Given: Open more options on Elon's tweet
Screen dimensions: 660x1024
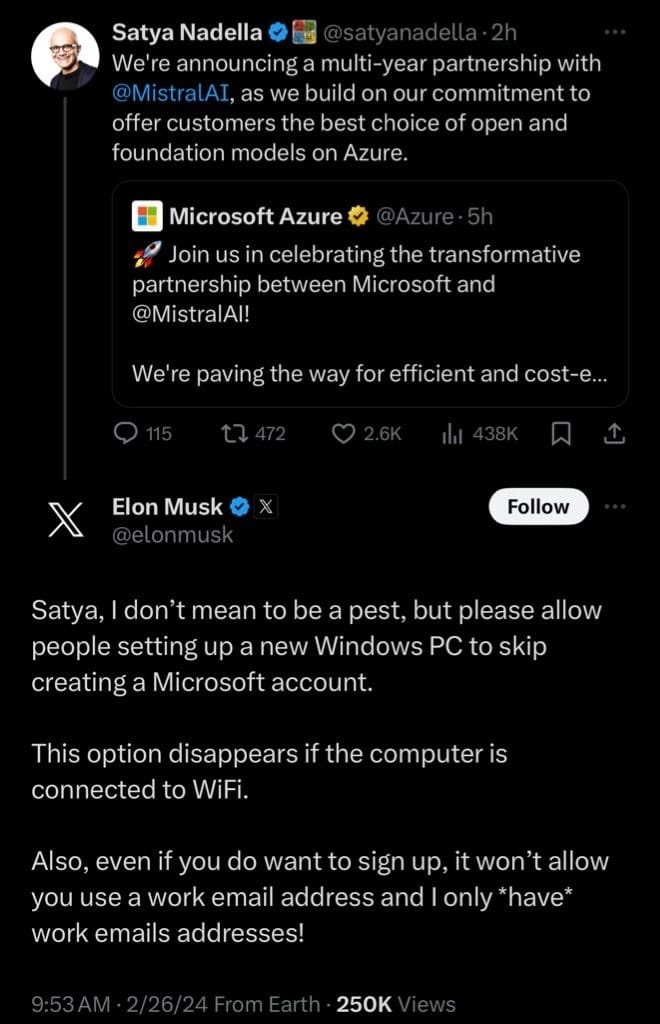Looking at the screenshot, I should [615, 507].
